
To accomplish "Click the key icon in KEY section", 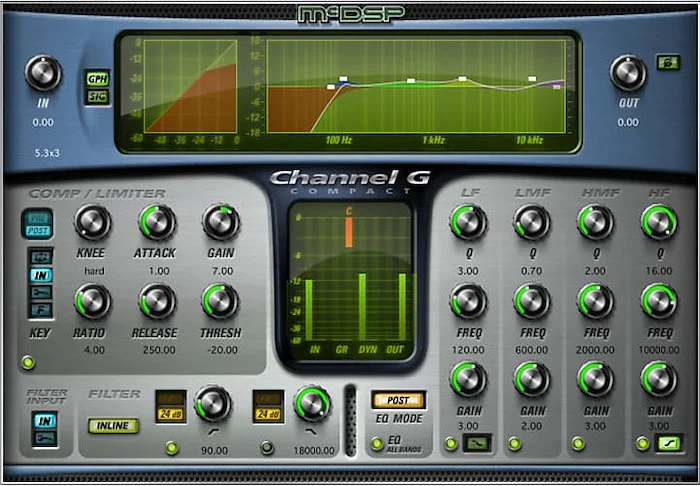I will click(41, 292).
